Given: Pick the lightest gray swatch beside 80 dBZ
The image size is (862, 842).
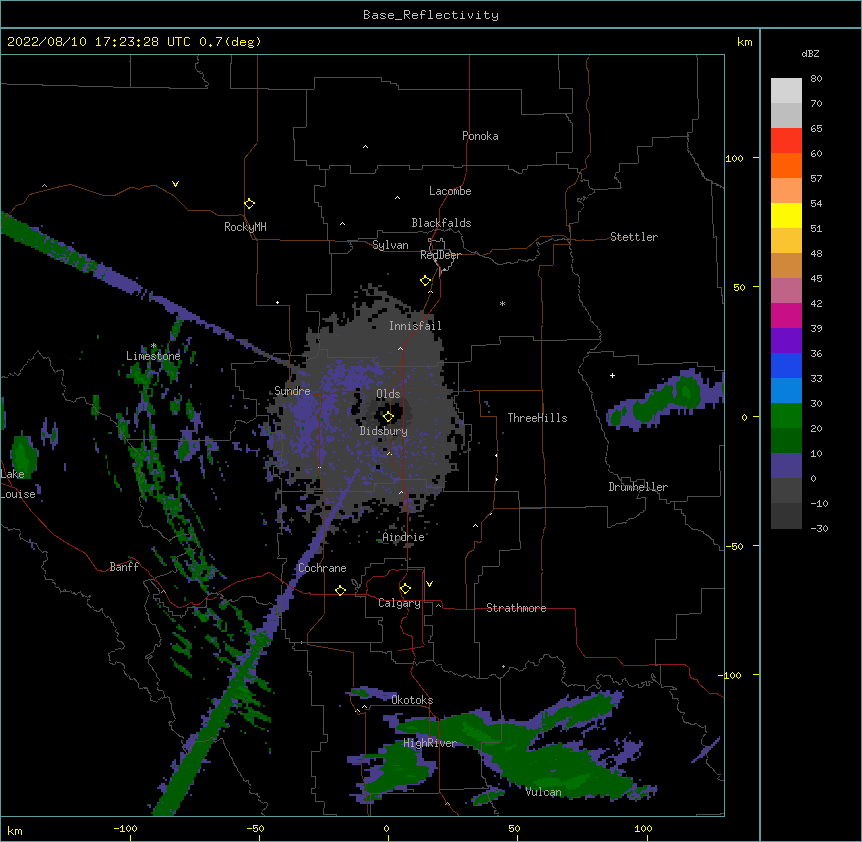Looking at the screenshot, I should pos(786,91).
